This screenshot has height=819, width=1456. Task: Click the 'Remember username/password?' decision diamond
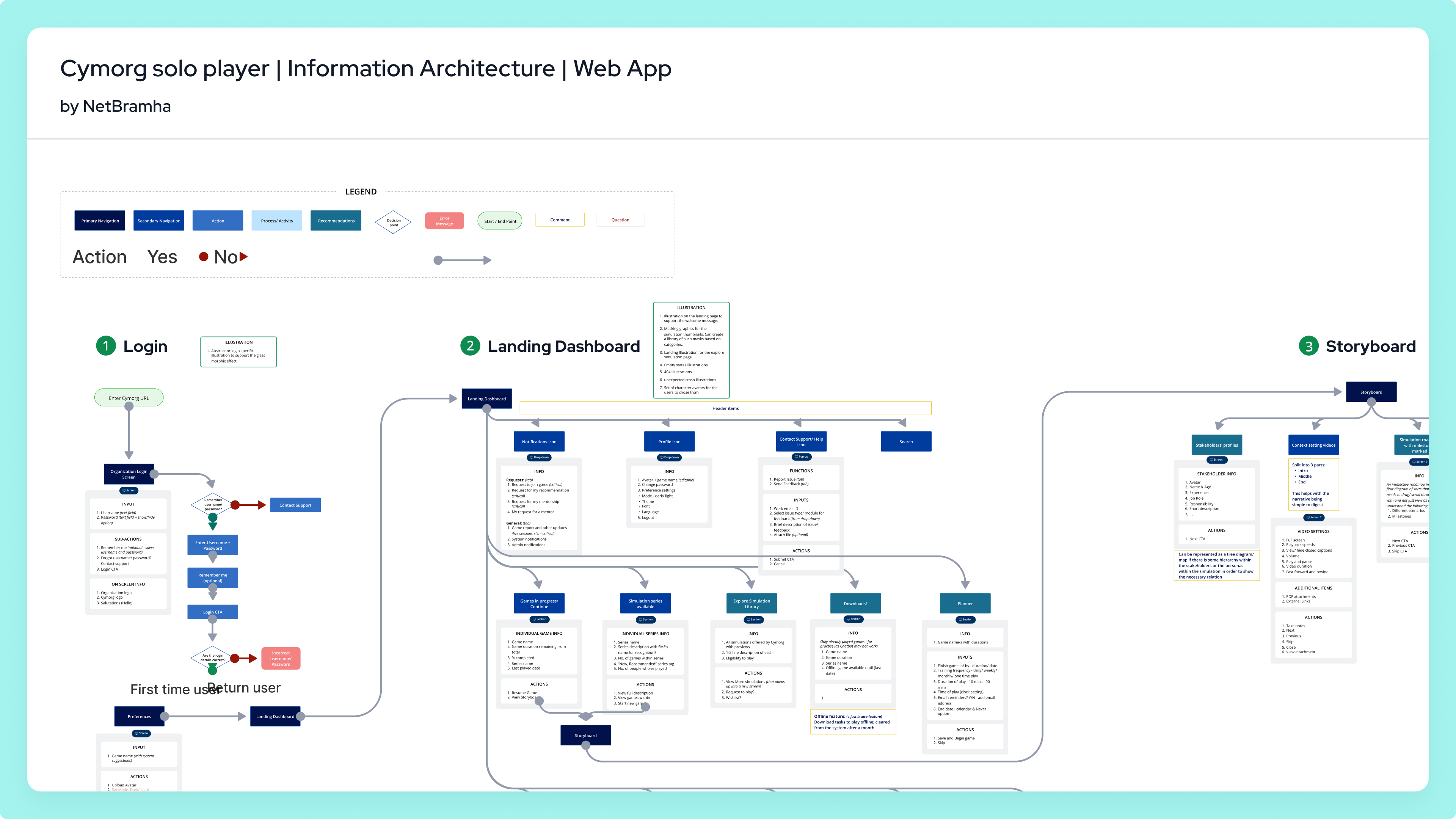[x=213, y=504]
